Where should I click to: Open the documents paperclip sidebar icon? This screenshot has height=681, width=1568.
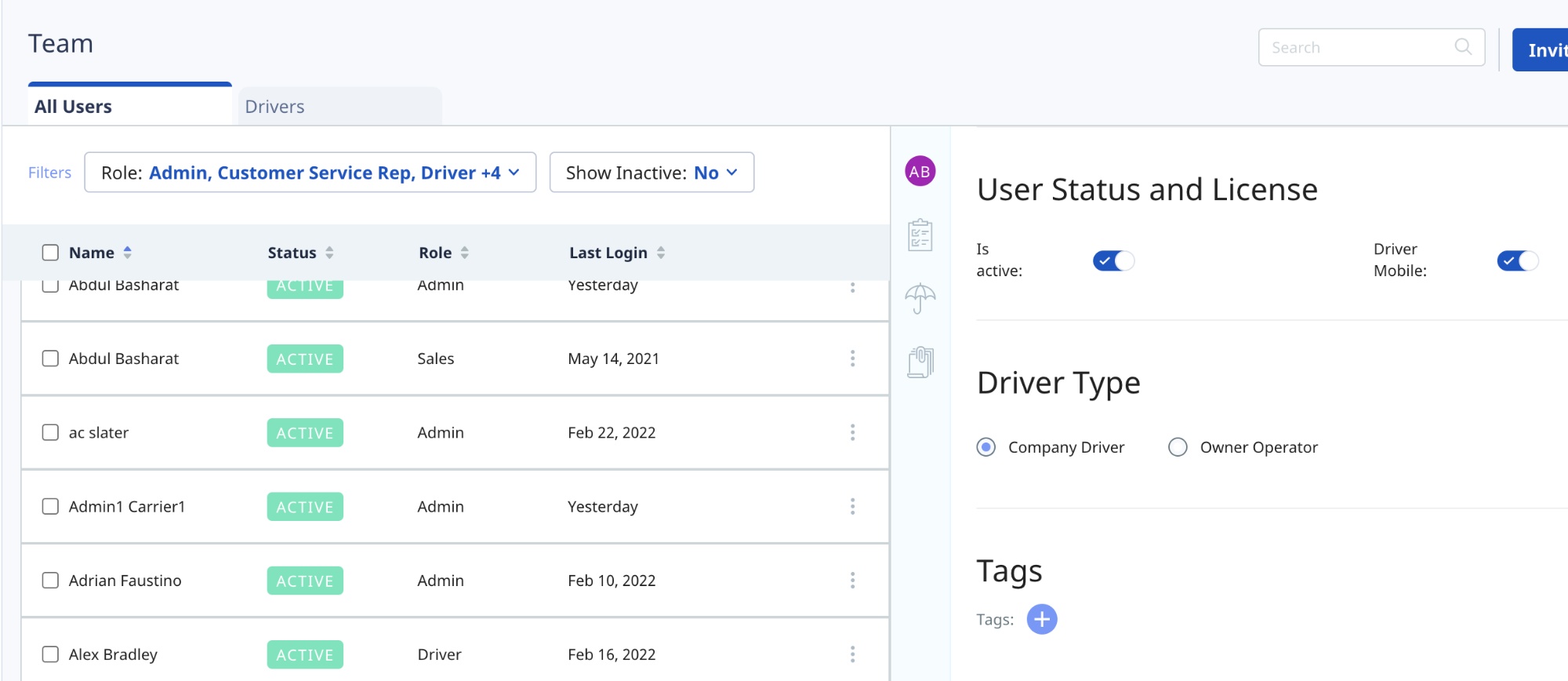920,362
